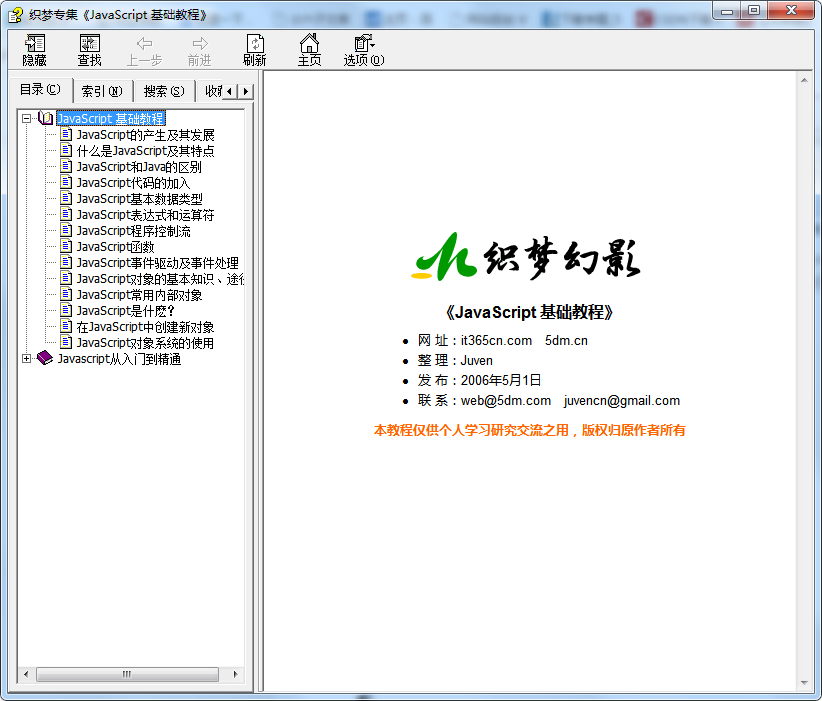Image resolution: width=822 pixels, height=701 pixels.
Task: Open the 选项 (Options) toolbar icon
Action: [x=363, y=49]
